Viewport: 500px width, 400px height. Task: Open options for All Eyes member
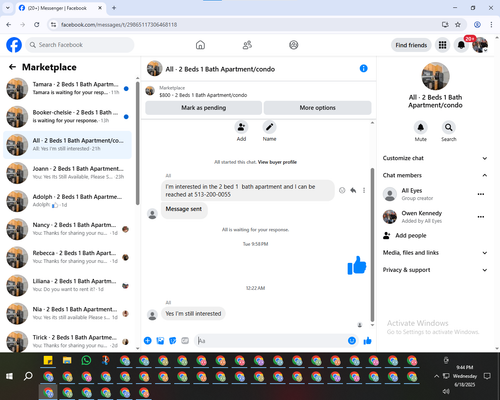[x=481, y=194]
